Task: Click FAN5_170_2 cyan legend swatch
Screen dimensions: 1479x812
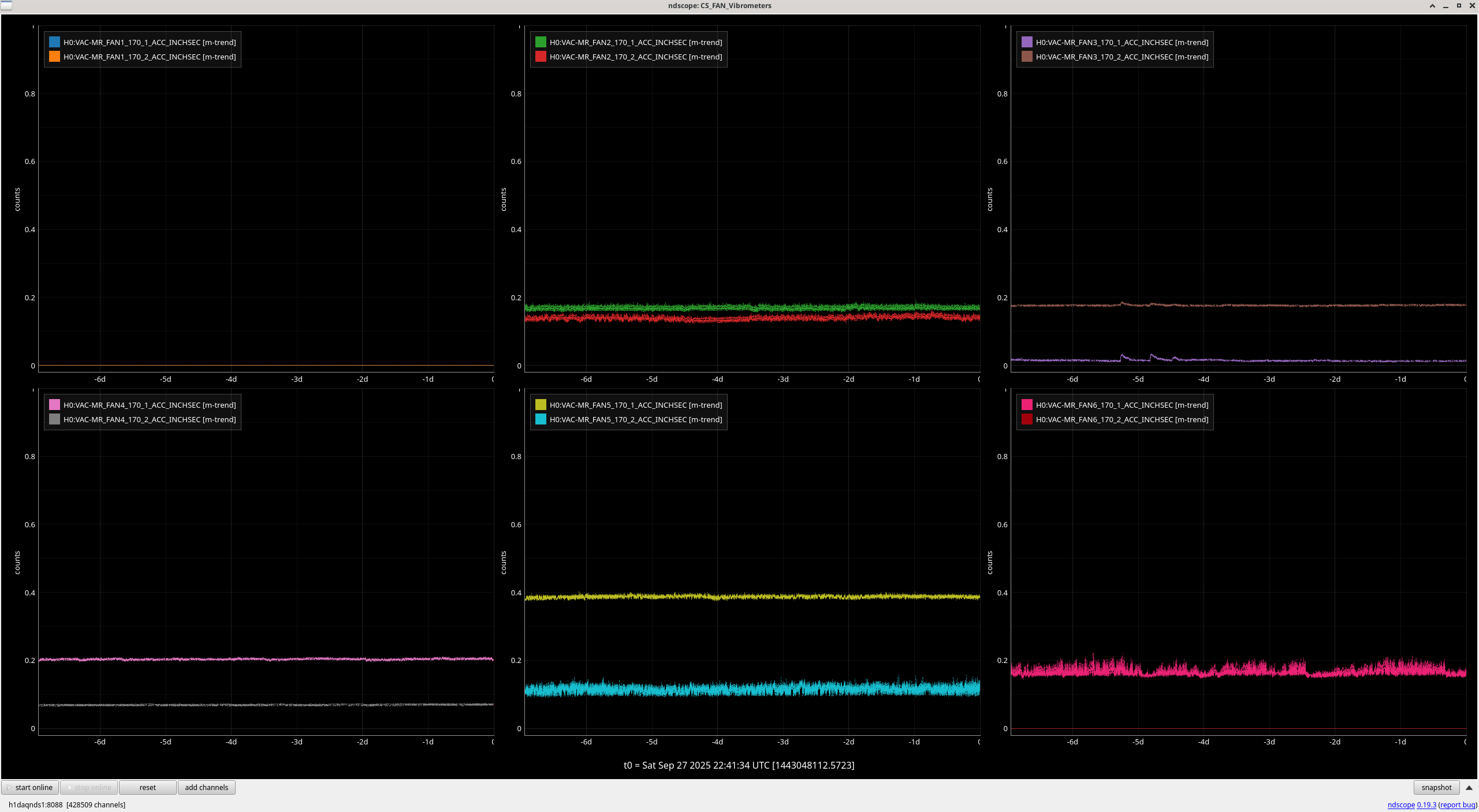Action: 541,419
